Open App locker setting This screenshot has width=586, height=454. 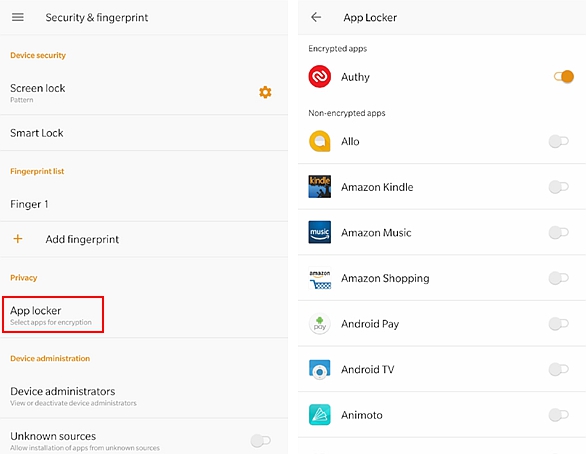[x=53, y=315]
